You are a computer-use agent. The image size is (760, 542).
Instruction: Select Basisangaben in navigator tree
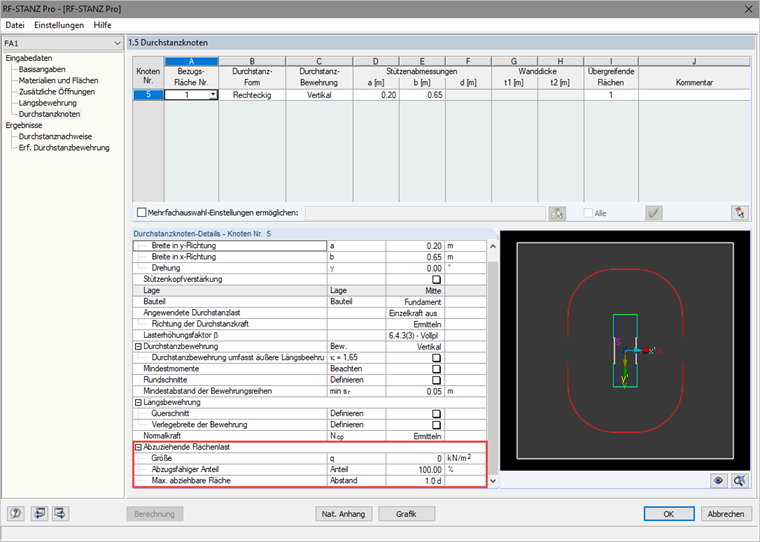point(42,69)
